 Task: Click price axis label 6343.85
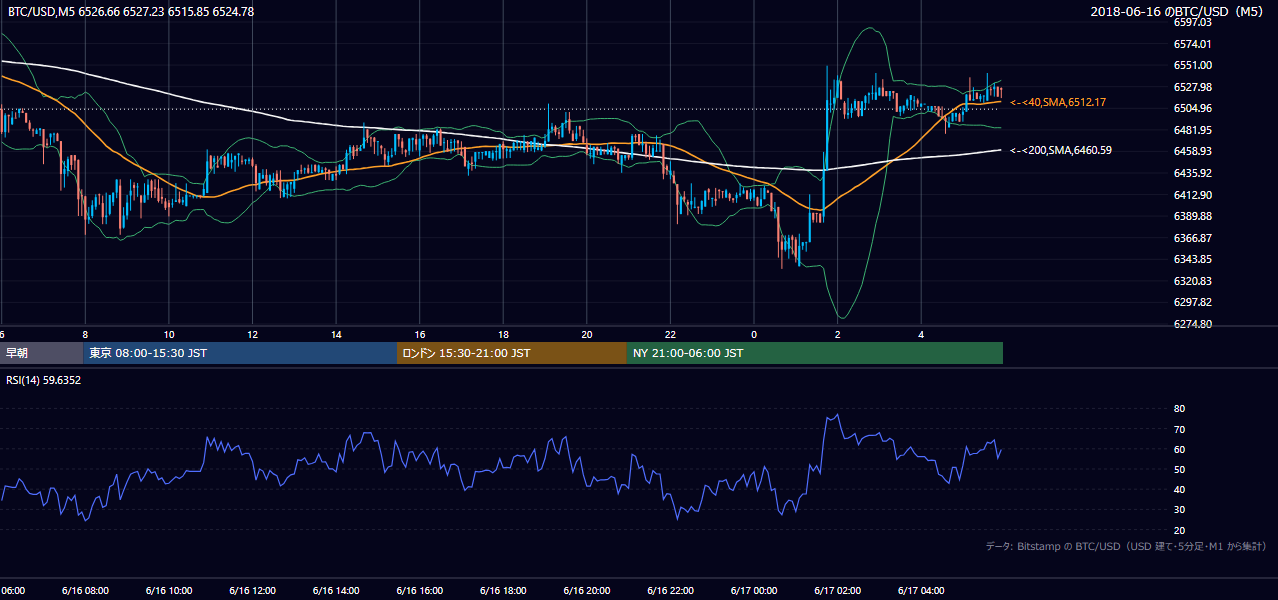[x=1192, y=259]
